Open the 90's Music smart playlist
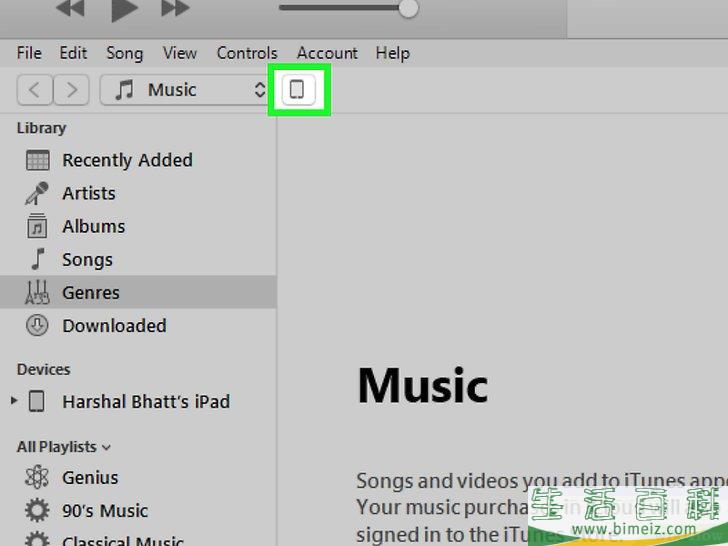The height and width of the screenshot is (546, 728). tap(105, 511)
